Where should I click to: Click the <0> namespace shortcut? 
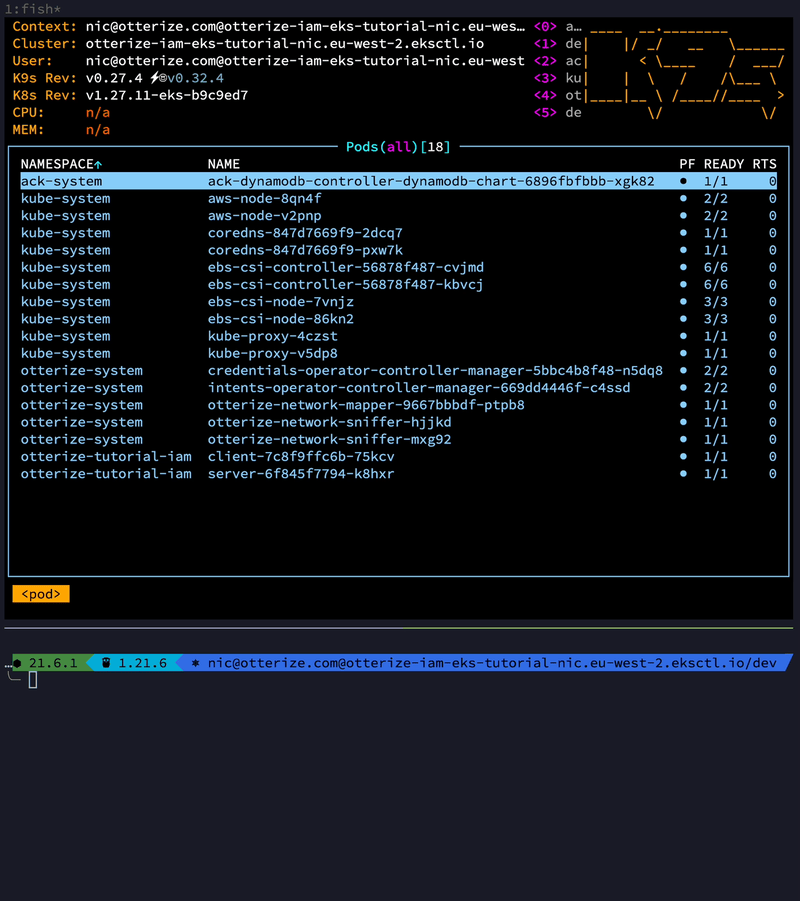(545, 26)
